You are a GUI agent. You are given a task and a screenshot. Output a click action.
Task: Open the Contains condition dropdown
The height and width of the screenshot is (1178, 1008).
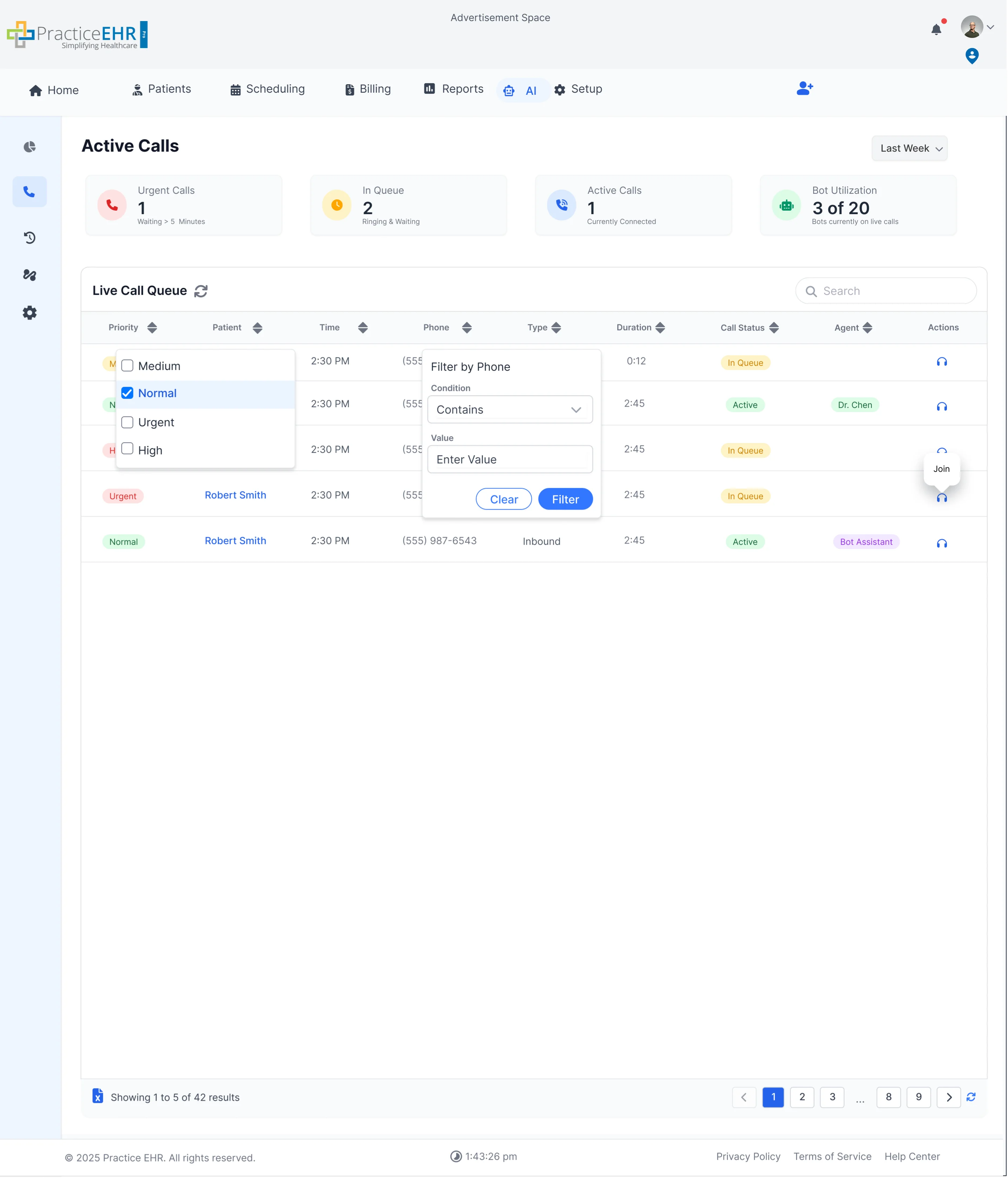pos(510,409)
